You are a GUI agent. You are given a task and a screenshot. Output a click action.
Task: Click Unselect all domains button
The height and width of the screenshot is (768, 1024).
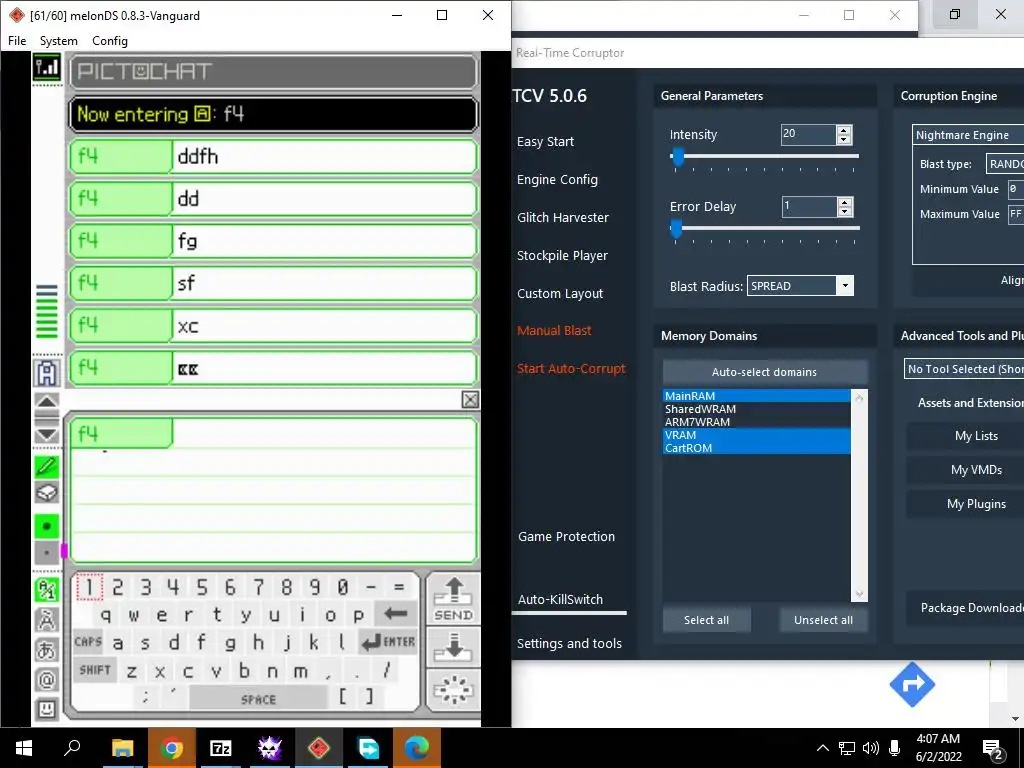(824, 620)
